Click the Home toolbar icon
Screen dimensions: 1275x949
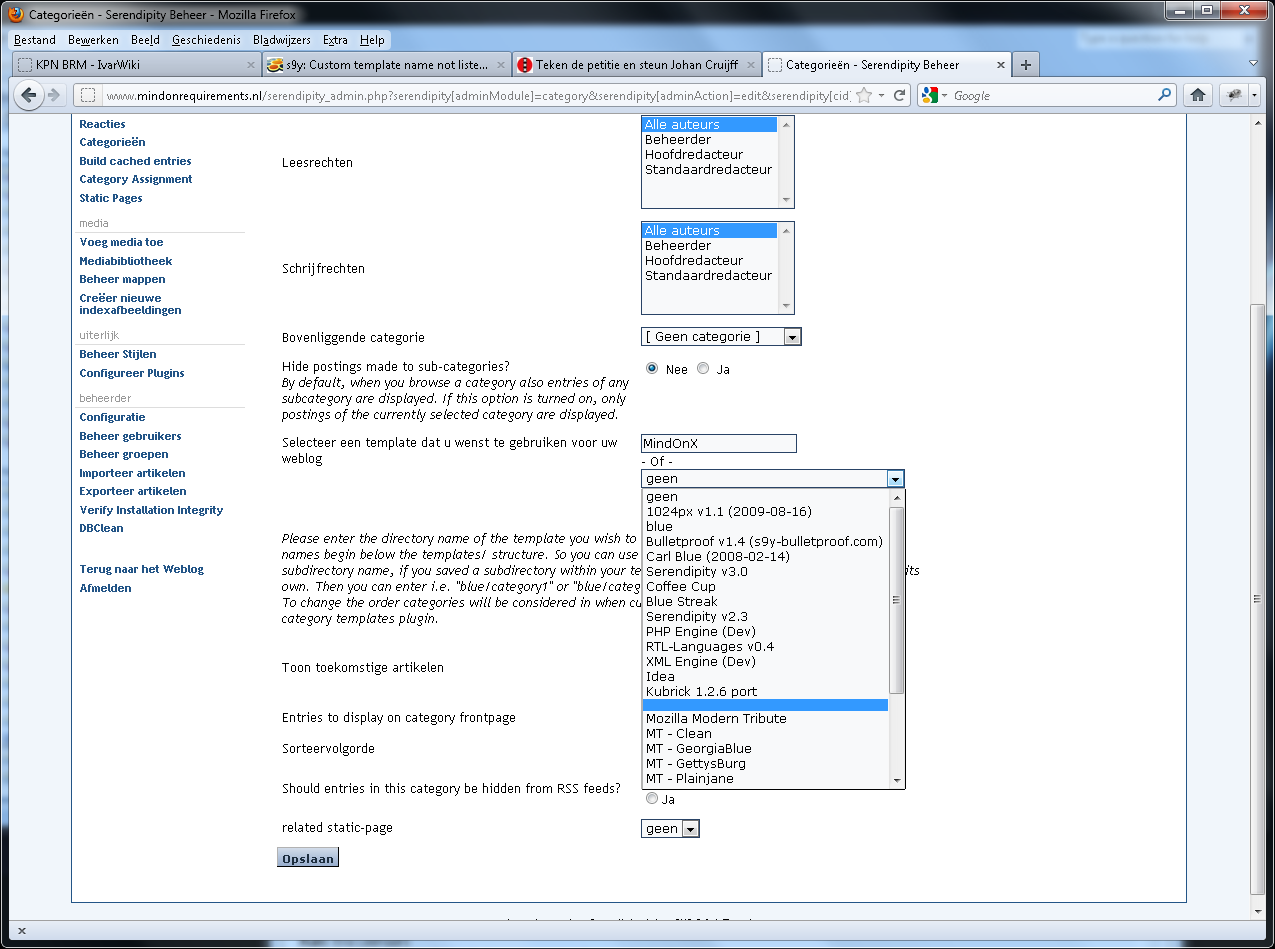(1196, 95)
